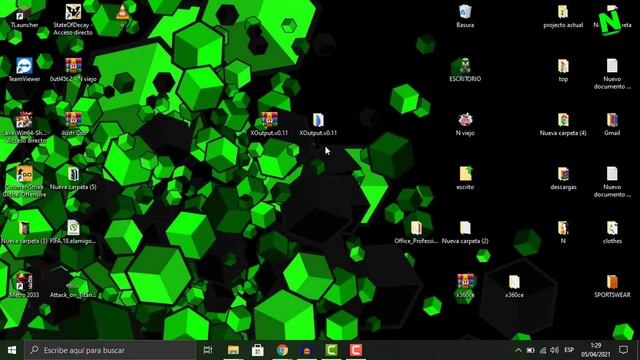Launch Counter-Strike Global Offensive shortcut
The width and height of the screenshot is (640, 360).
24,174
